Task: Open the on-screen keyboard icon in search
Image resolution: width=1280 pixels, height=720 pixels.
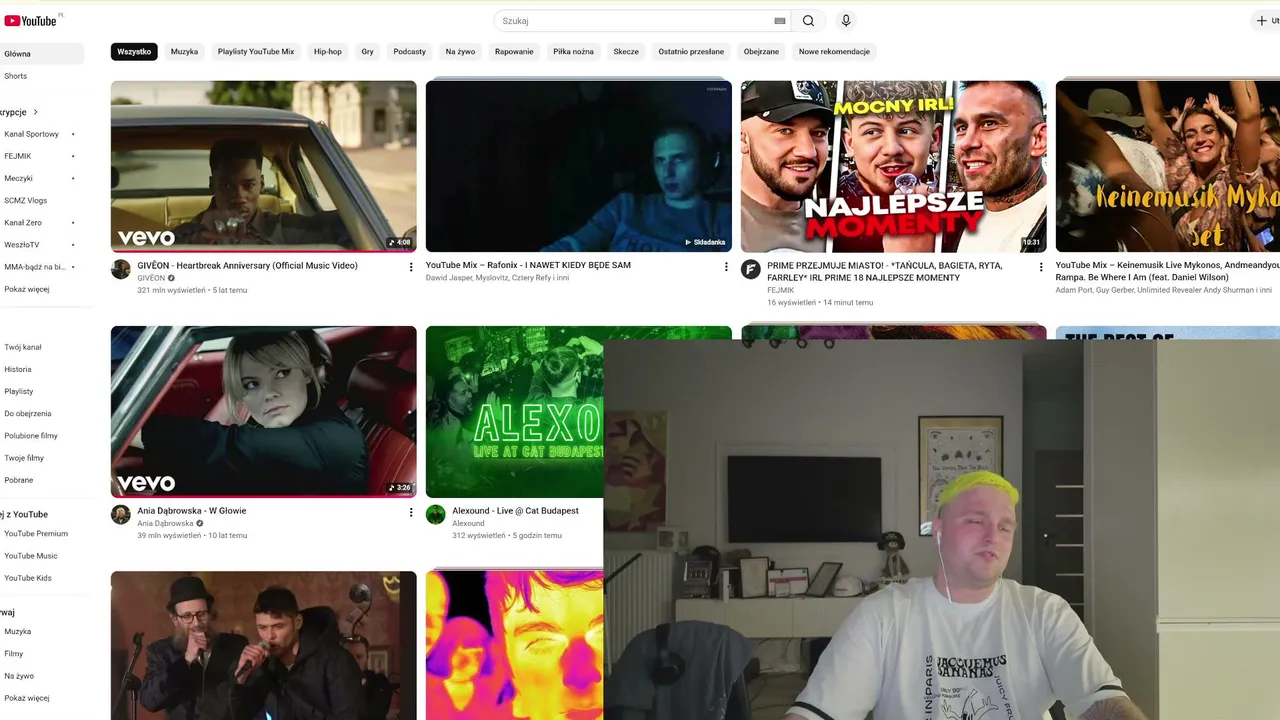Action: click(x=780, y=21)
